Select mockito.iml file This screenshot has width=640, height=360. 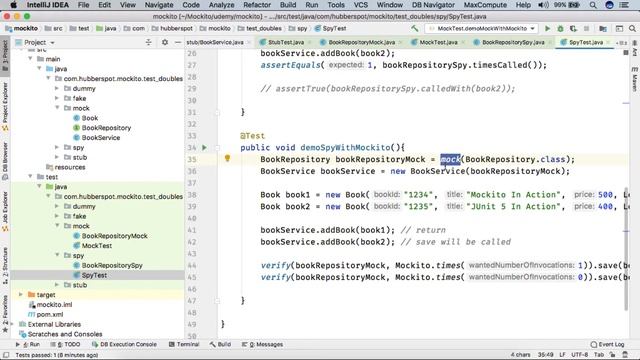54,304
